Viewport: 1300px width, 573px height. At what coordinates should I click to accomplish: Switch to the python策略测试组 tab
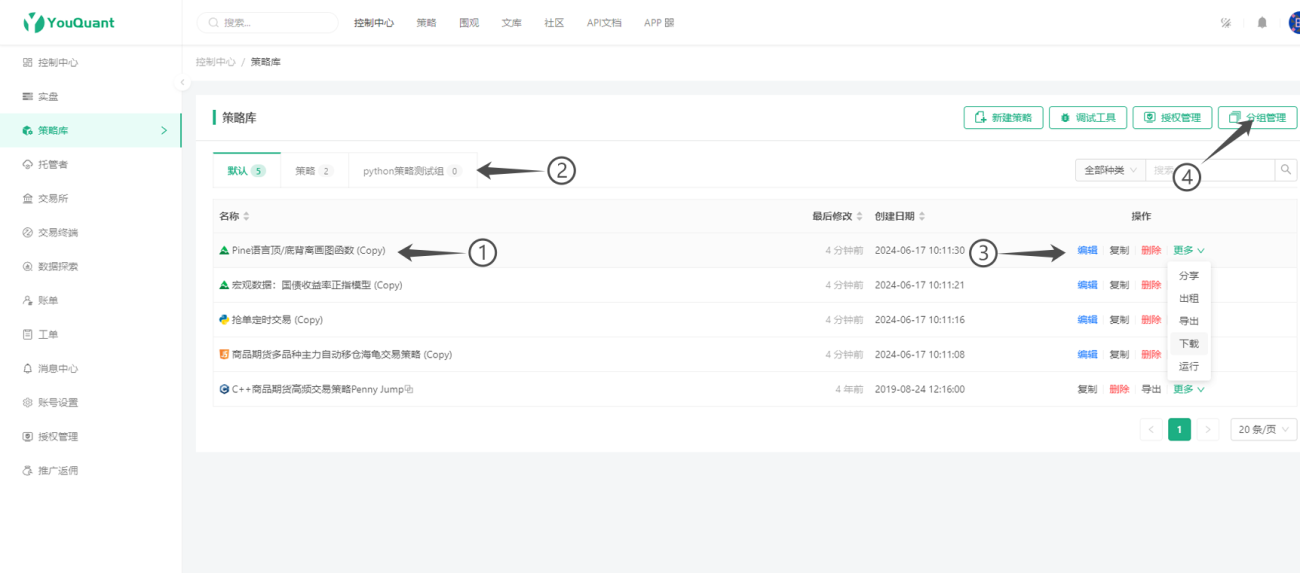412,171
